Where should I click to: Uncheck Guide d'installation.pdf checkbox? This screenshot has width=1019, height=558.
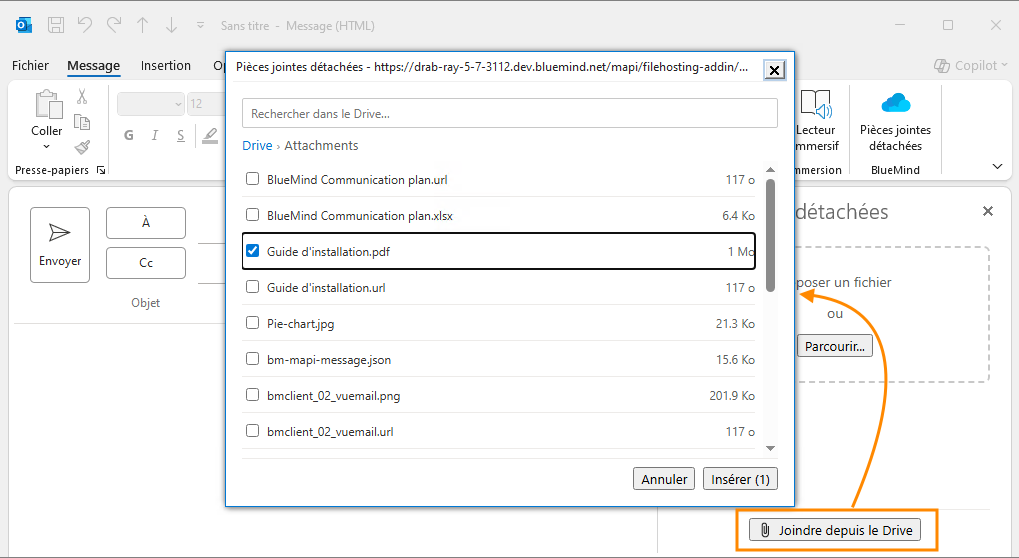click(x=252, y=251)
